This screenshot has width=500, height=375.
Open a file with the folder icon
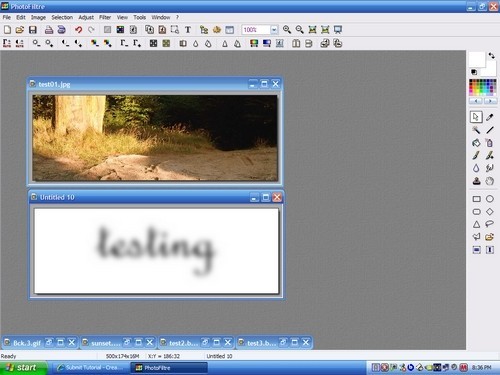20,30
